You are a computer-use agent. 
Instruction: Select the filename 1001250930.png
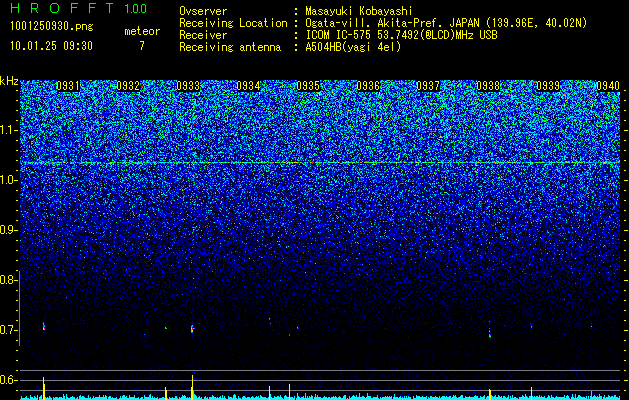pos(51,27)
